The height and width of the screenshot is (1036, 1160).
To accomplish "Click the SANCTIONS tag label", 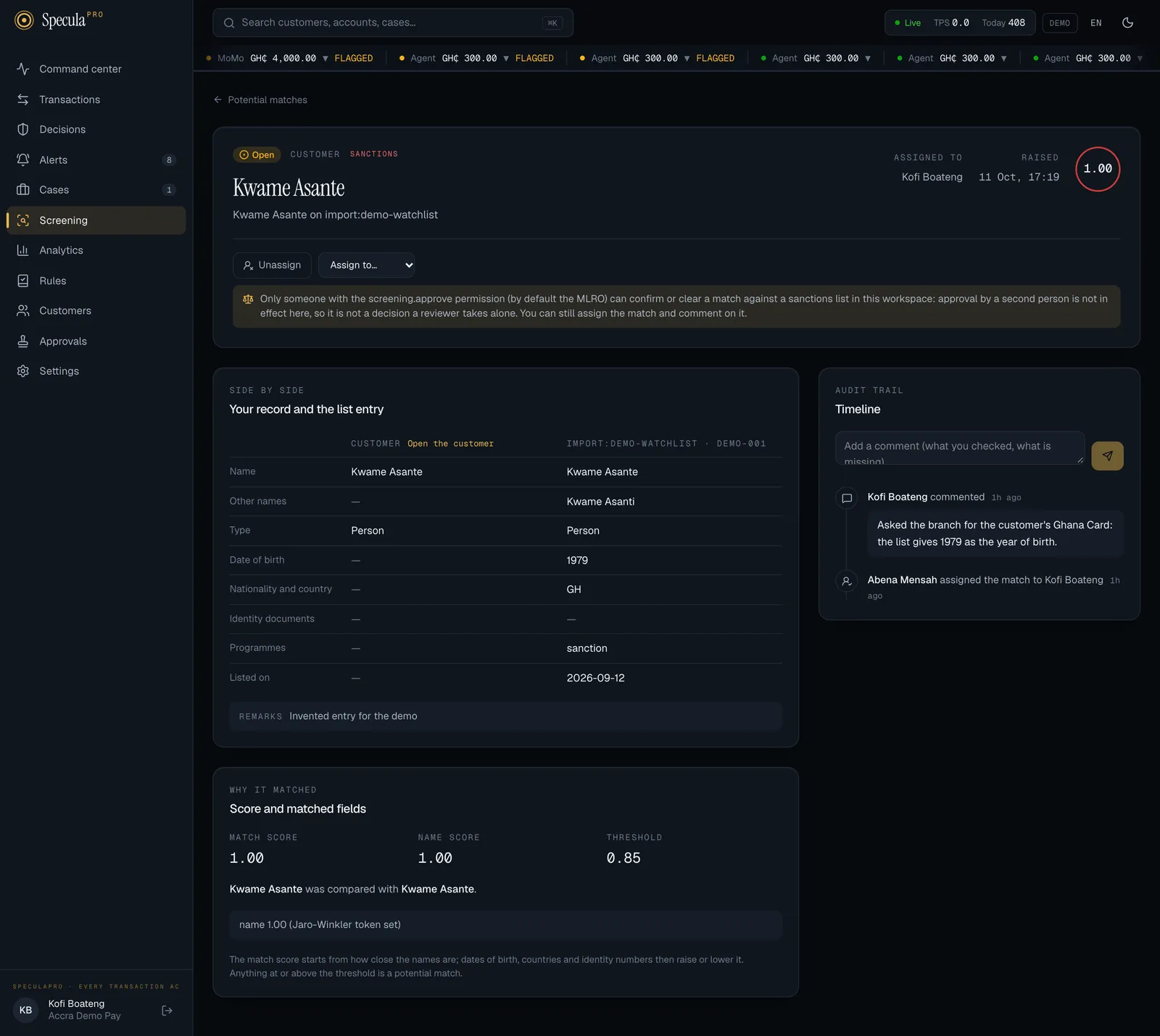I will pyautogui.click(x=374, y=154).
